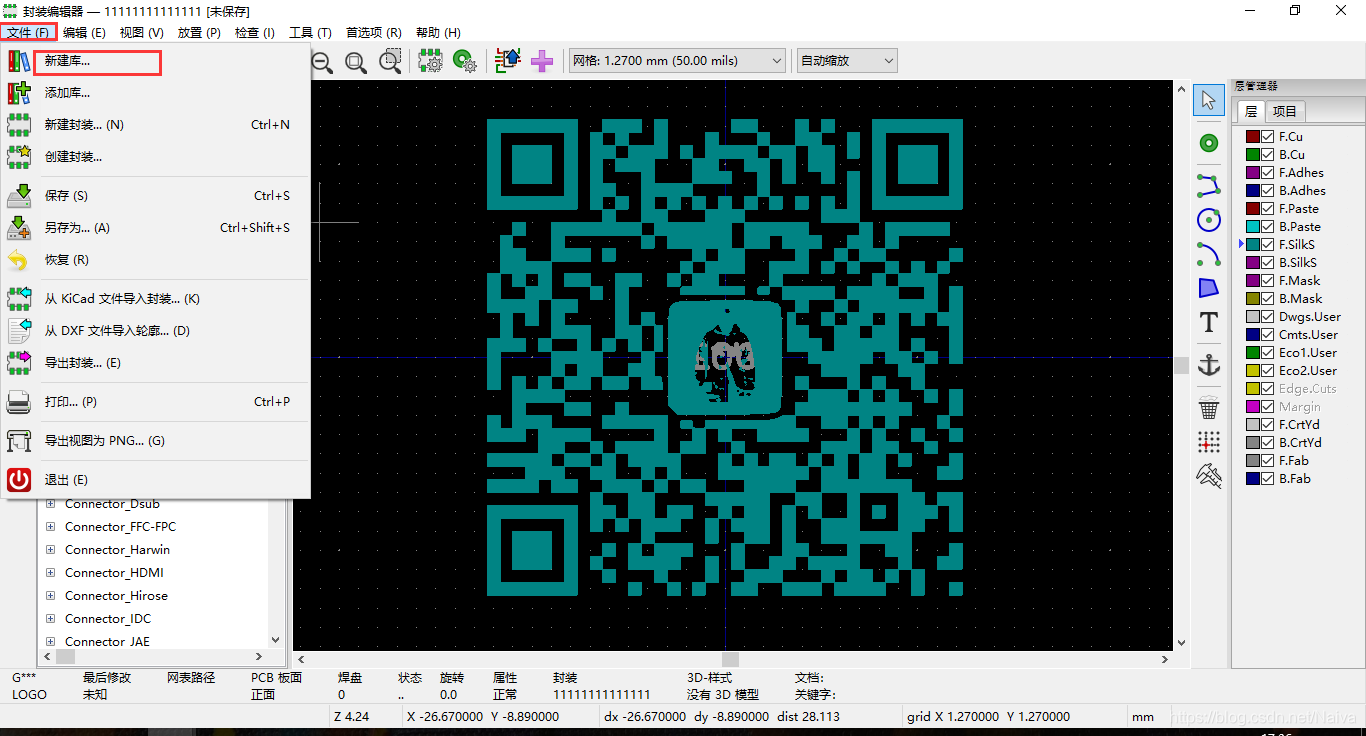This screenshot has height=736, width=1366.
Task: Select the delete (trash) tool
Action: 1209,407
